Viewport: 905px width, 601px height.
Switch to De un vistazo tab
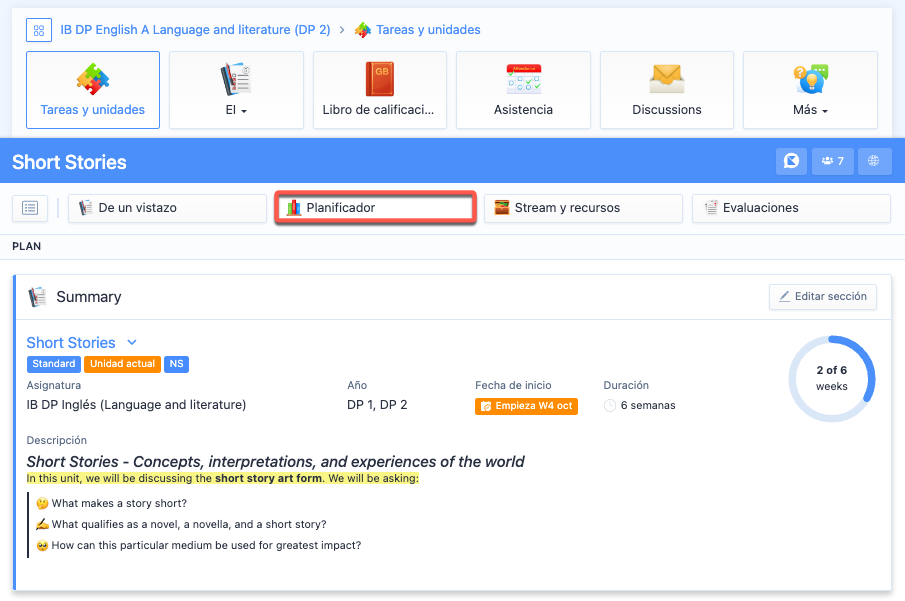[167, 208]
